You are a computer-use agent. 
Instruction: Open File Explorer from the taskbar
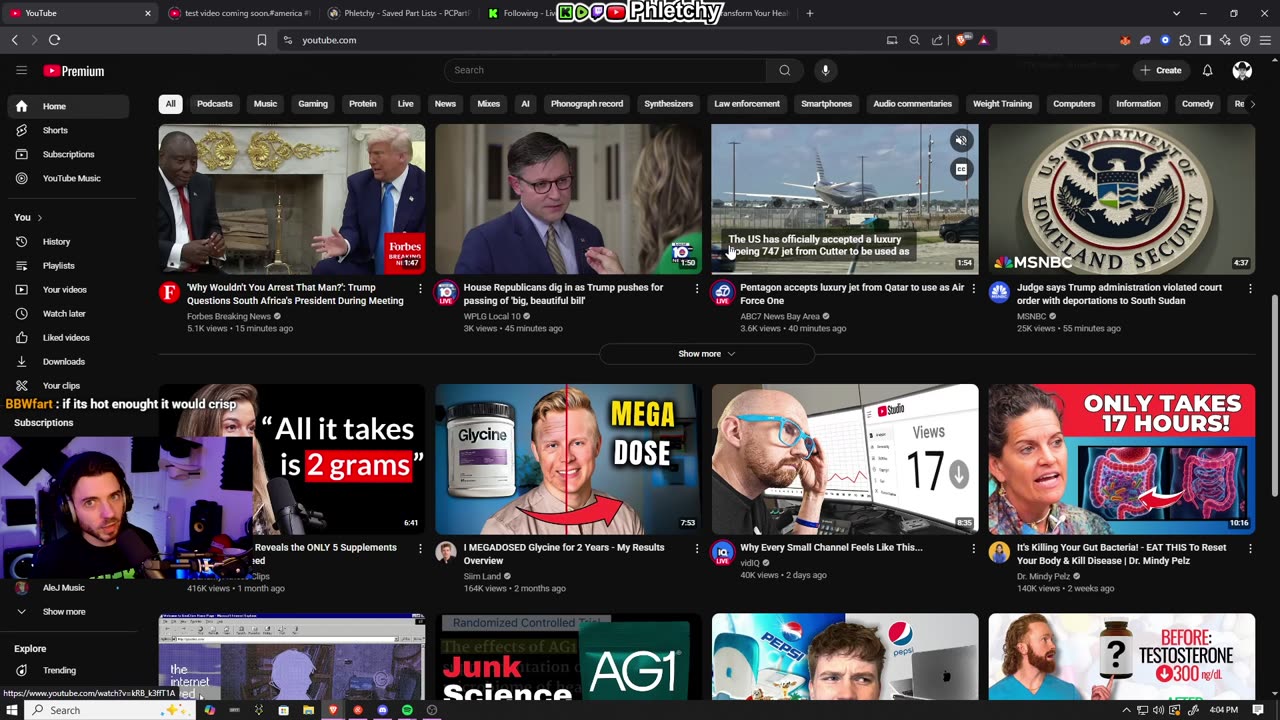[308, 710]
